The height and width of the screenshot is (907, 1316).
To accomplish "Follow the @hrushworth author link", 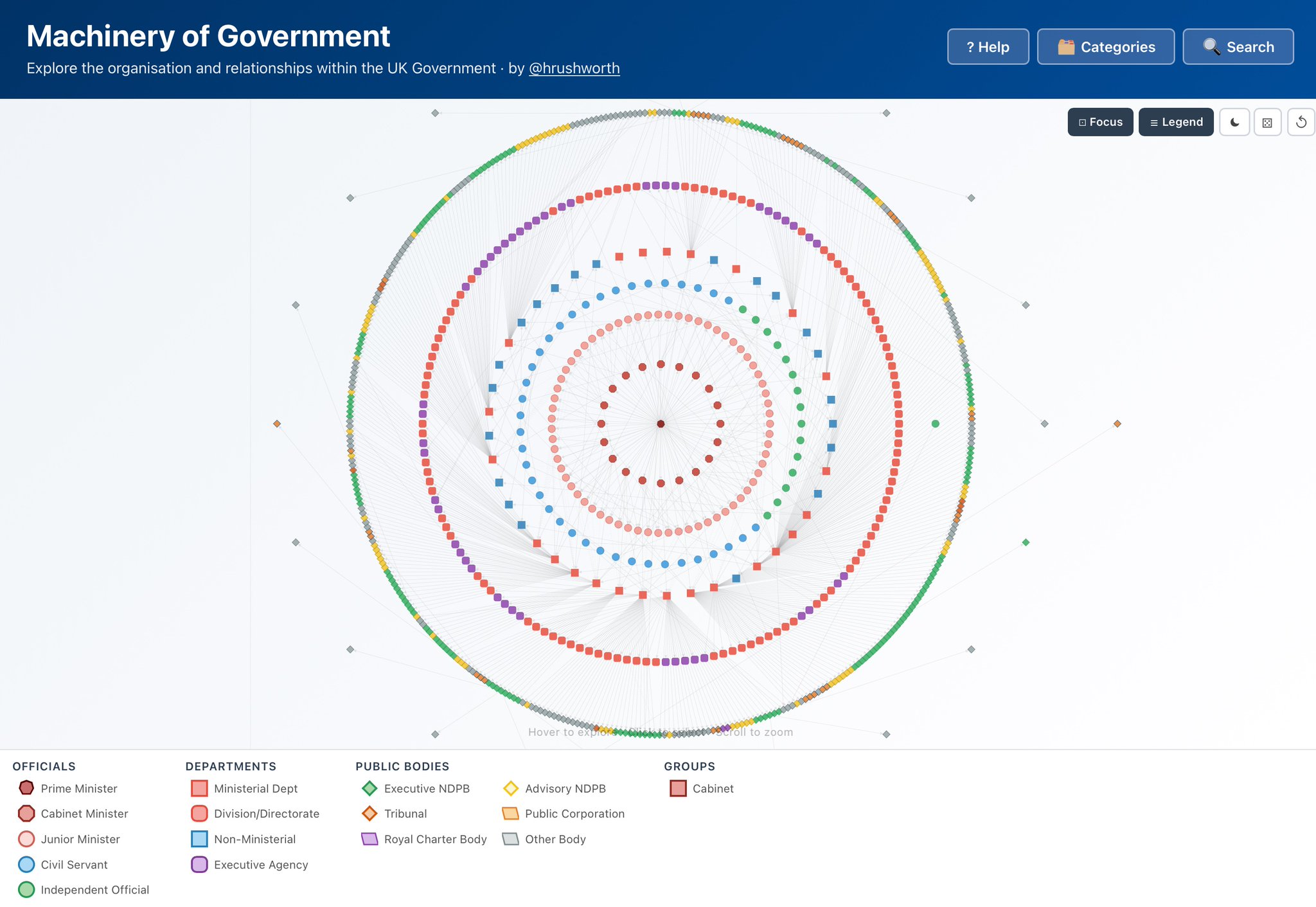I will coord(574,68).
